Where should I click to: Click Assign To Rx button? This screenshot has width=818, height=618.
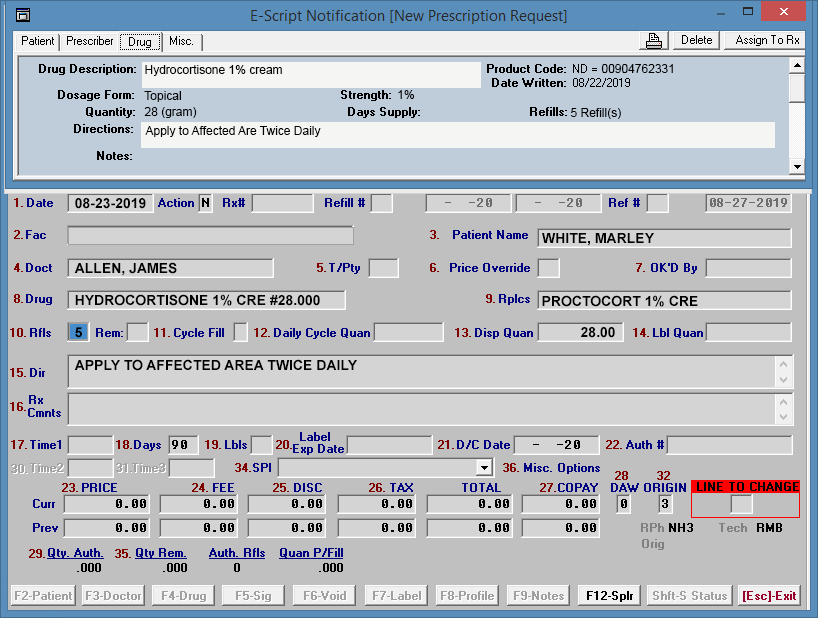coord(767,40)
